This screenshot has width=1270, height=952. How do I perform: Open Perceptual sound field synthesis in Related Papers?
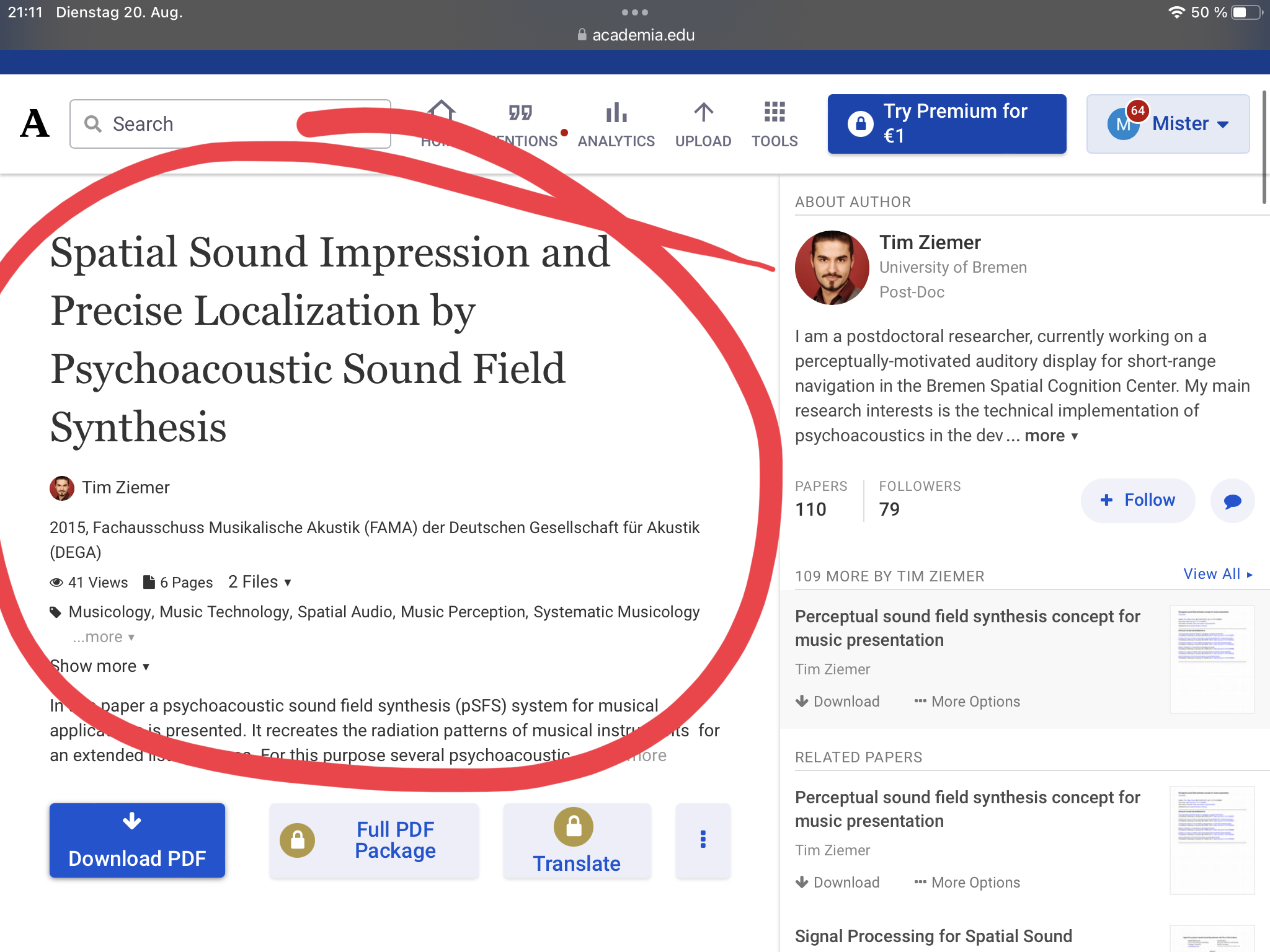pos(967,809)
